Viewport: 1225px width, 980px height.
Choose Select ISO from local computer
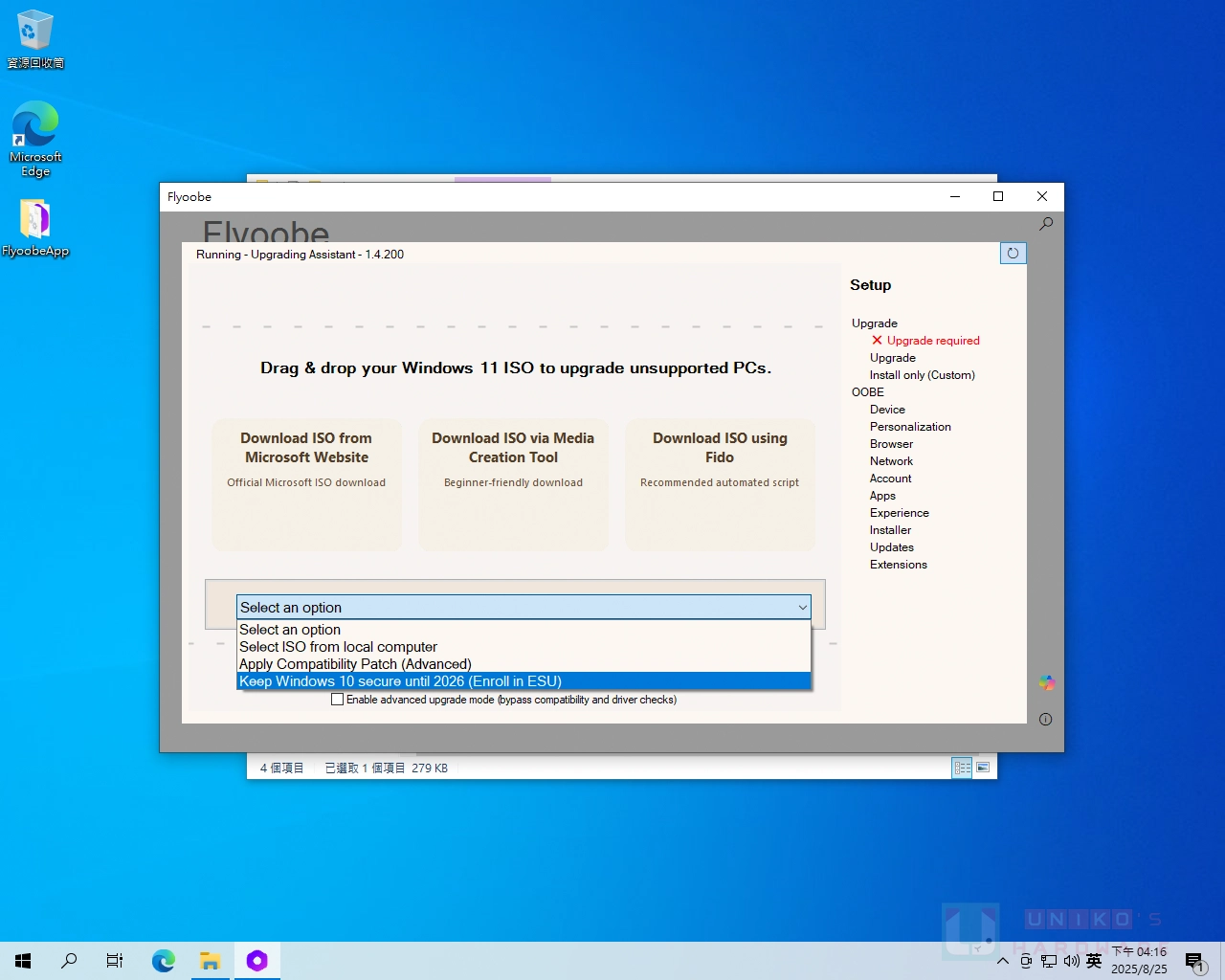click(x=523, y=647)
